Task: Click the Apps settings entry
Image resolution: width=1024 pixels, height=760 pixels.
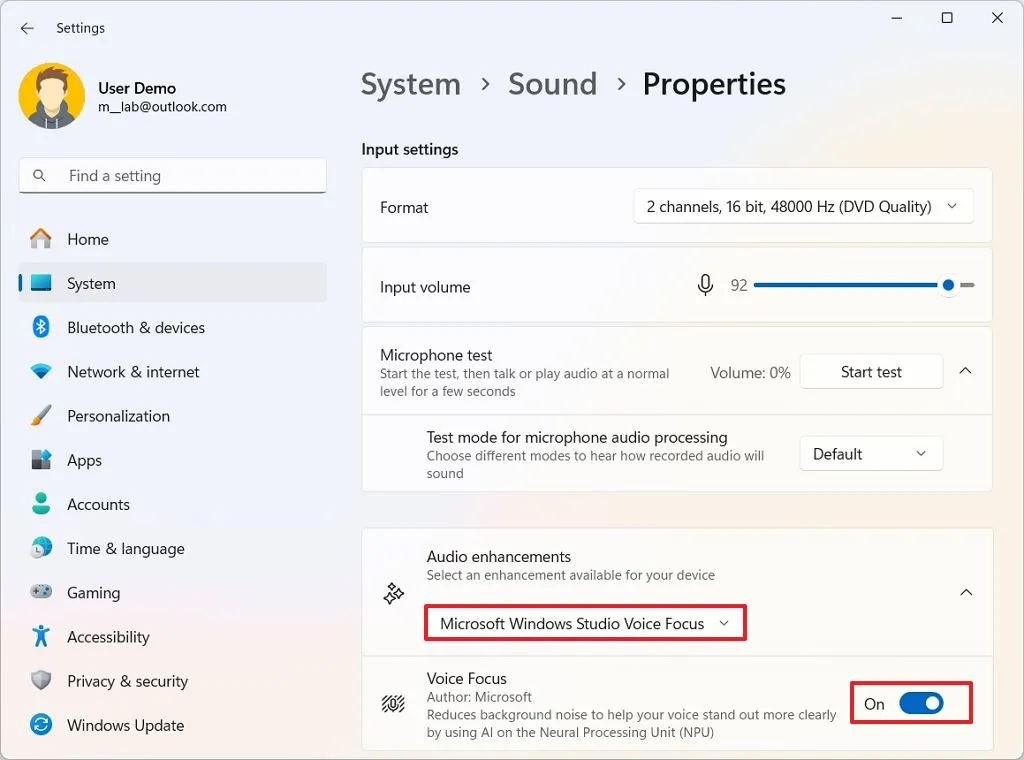Action: (x=84, y=460)
